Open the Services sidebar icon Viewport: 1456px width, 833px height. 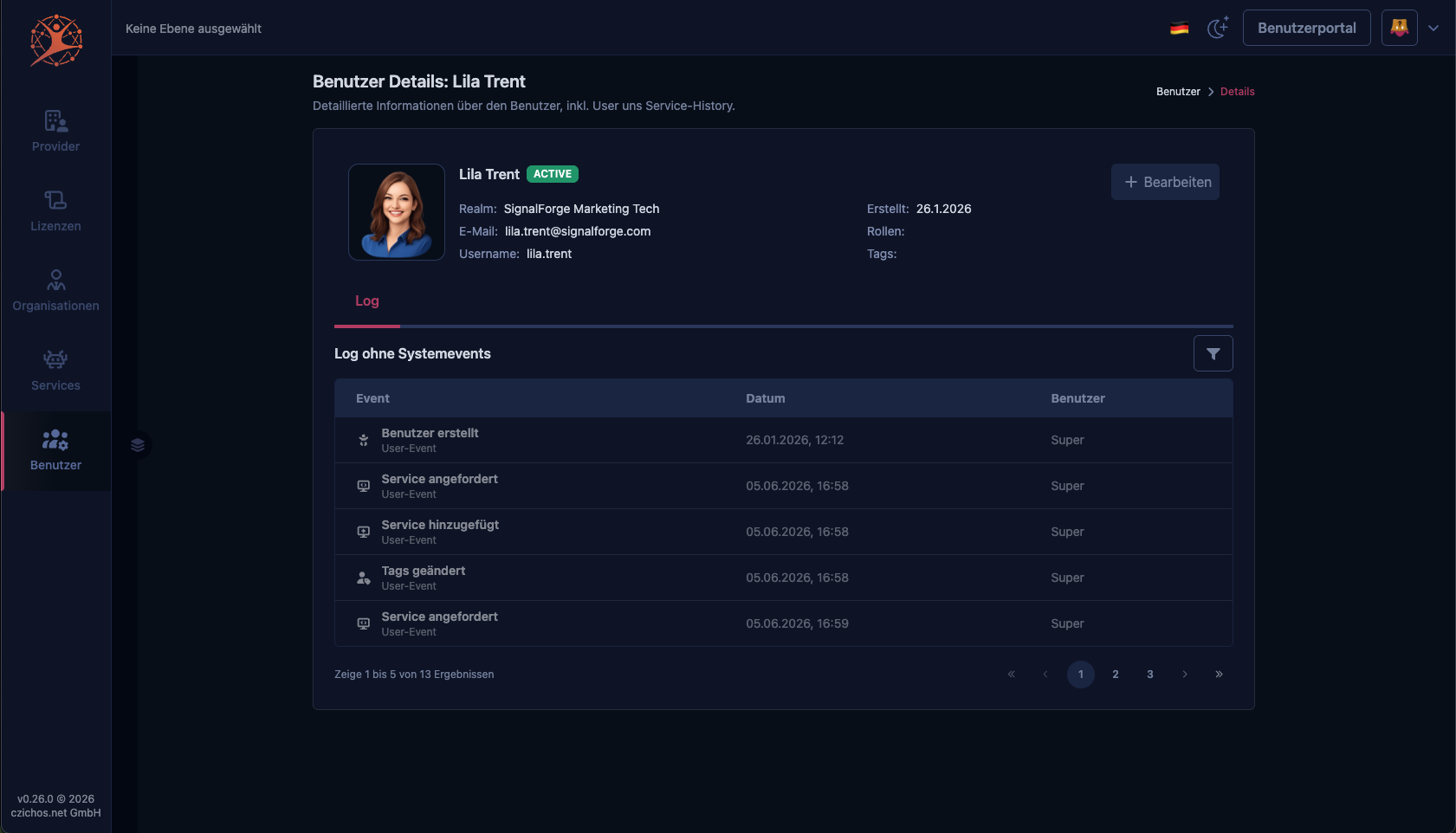[56, 359]
